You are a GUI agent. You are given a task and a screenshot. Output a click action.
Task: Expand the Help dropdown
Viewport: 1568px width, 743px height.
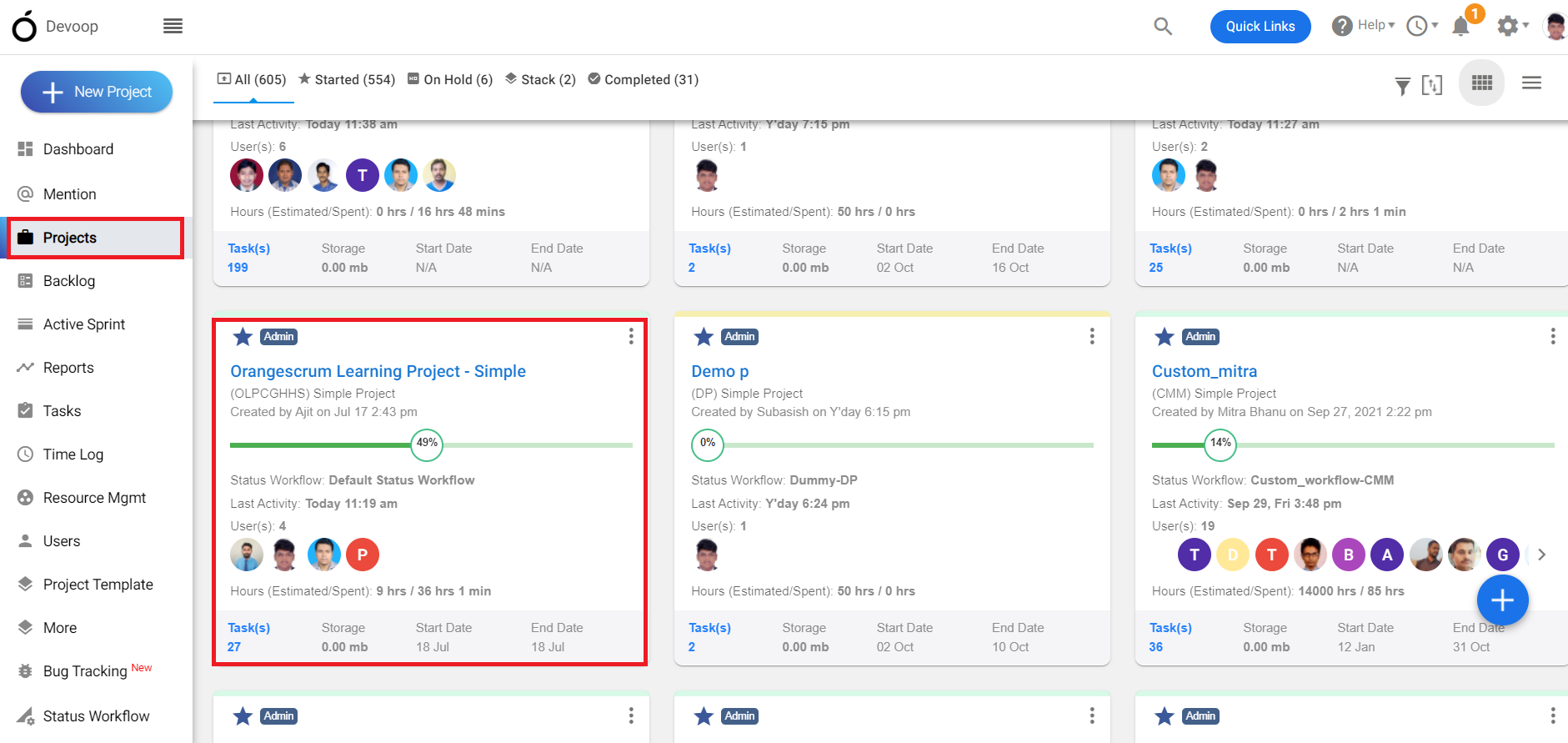(1364, 26)
